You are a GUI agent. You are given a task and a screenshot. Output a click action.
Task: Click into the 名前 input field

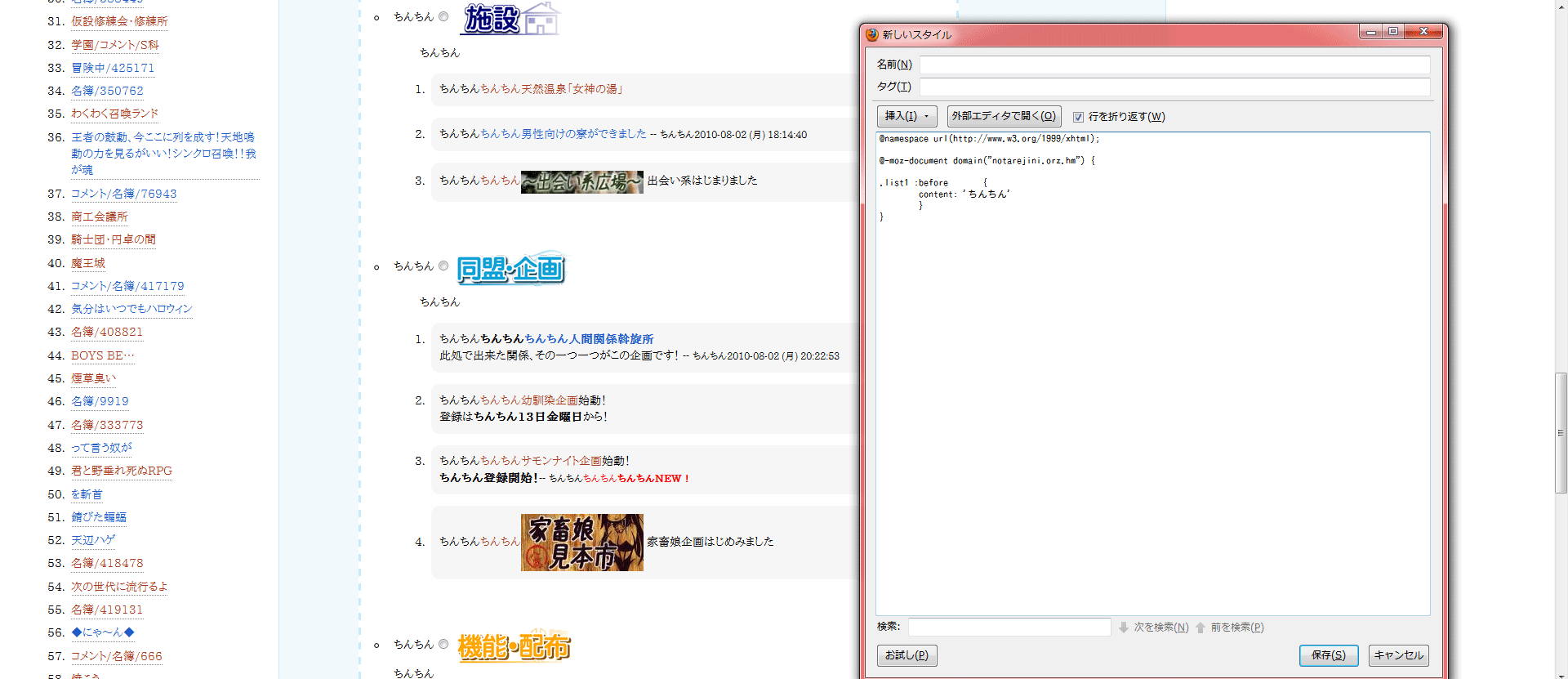click(x=1174, y=65)
